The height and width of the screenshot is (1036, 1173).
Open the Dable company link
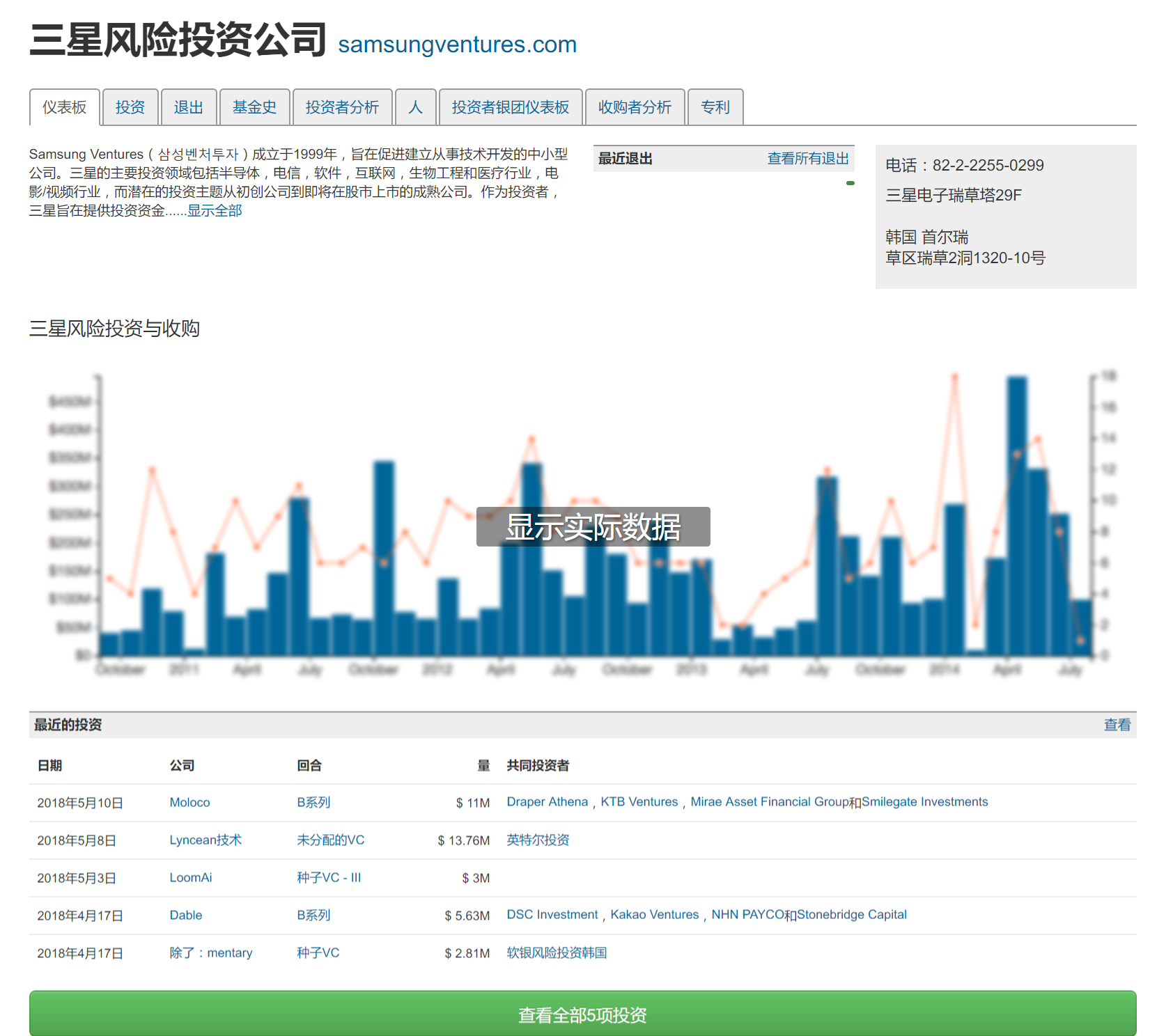(186, 916)
